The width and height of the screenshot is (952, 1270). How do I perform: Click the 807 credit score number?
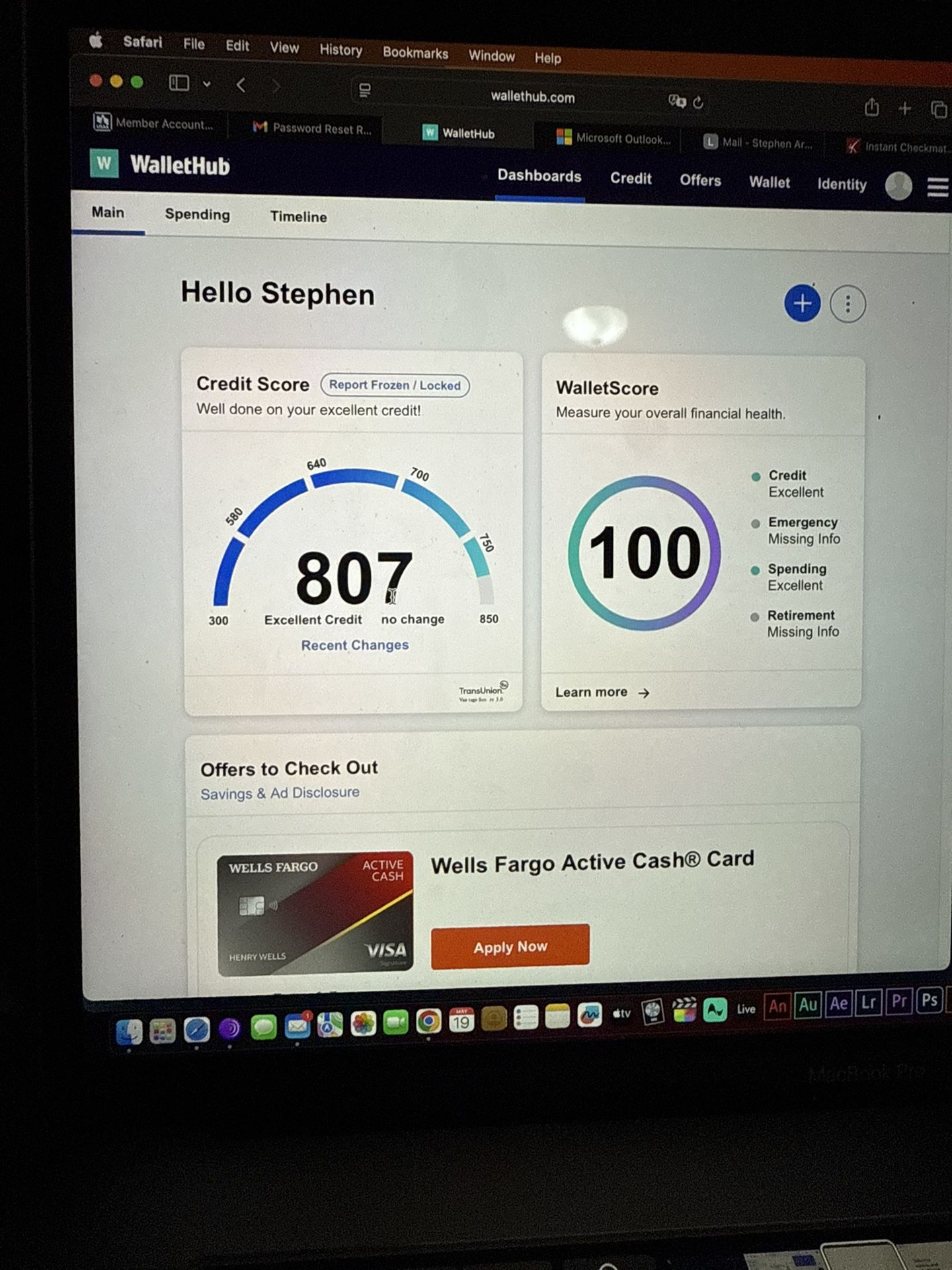tap(354, 578)
